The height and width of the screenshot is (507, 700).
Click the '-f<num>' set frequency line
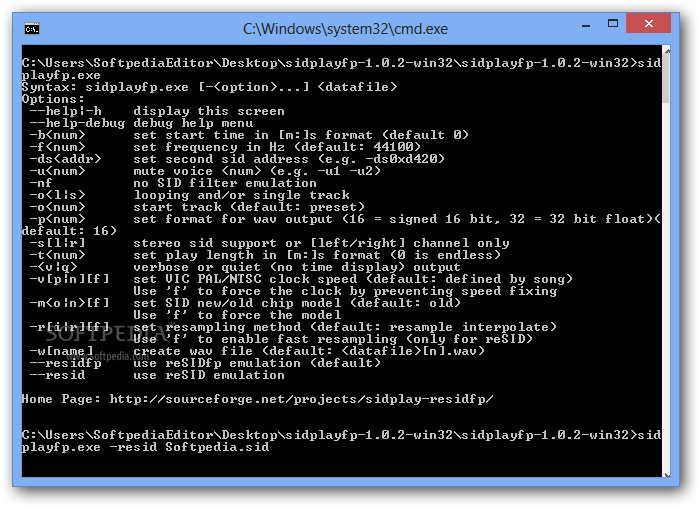point(225,147)
